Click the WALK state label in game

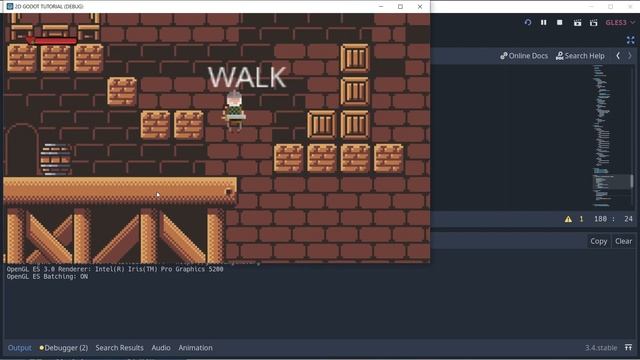(x=247, y=77)
